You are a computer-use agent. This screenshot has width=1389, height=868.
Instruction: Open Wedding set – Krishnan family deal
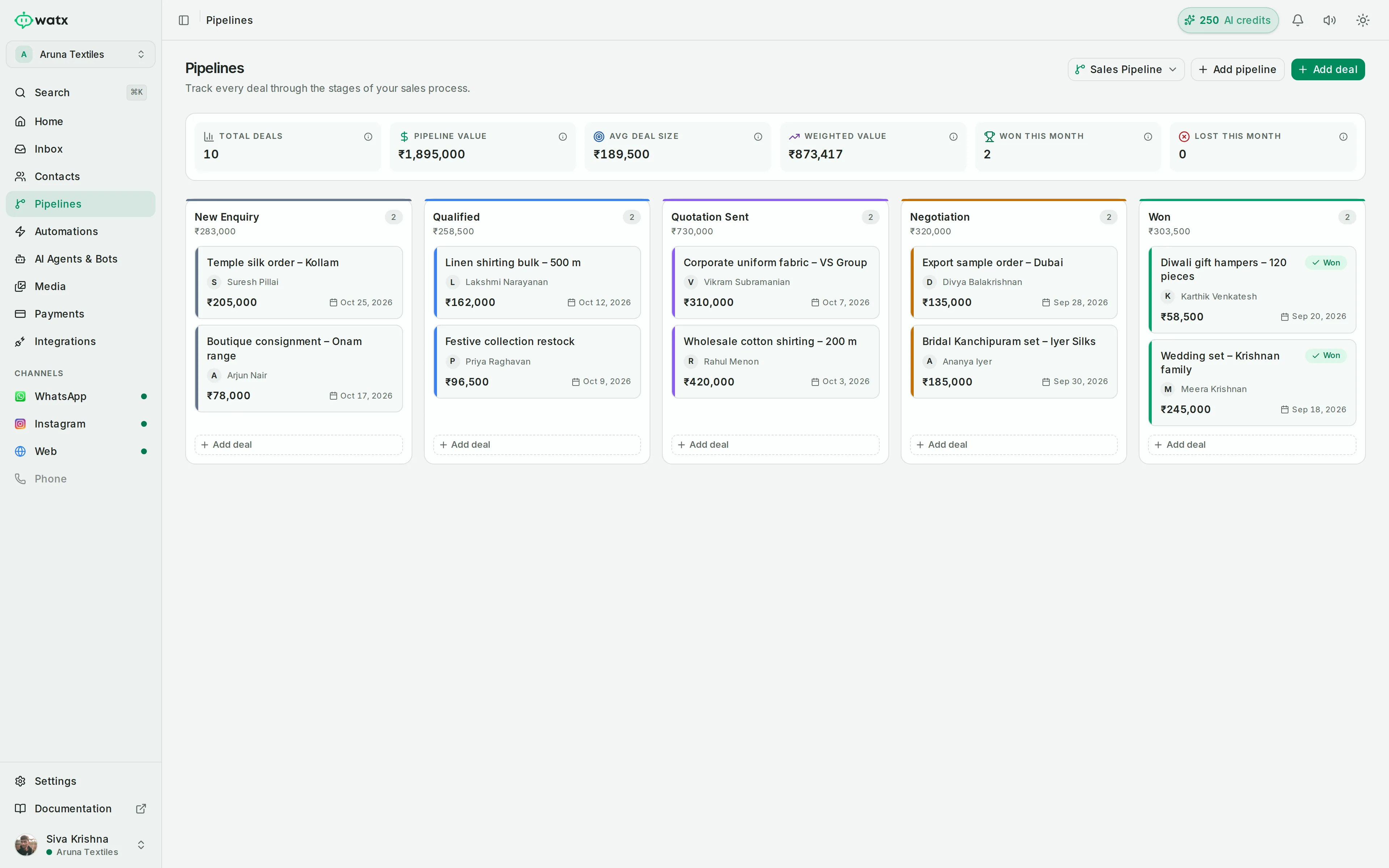[1252, 383]
